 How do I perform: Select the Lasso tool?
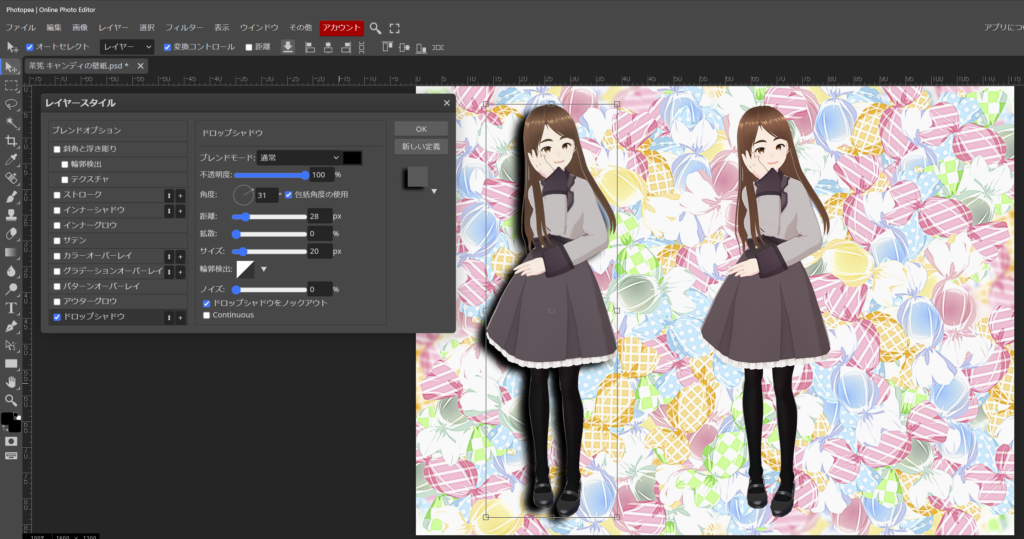click(12, 103)
